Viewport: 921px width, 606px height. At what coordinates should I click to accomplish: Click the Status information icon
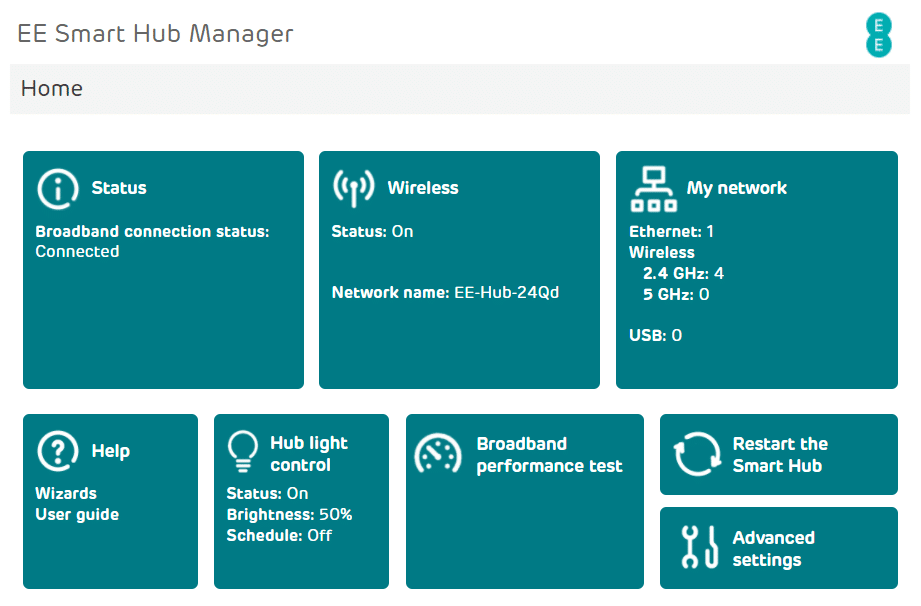[x=57, y=188]
